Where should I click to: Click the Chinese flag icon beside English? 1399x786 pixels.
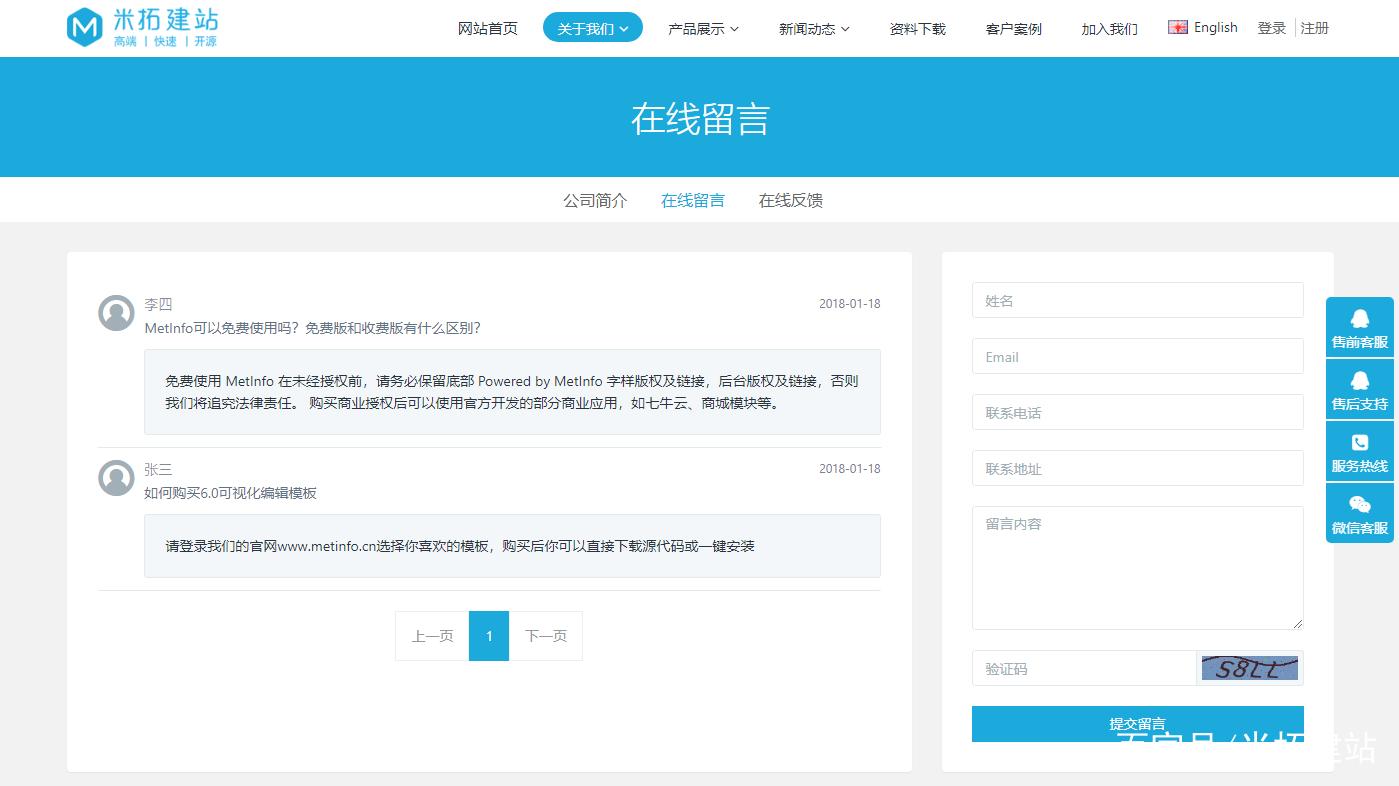(1176, 26)
